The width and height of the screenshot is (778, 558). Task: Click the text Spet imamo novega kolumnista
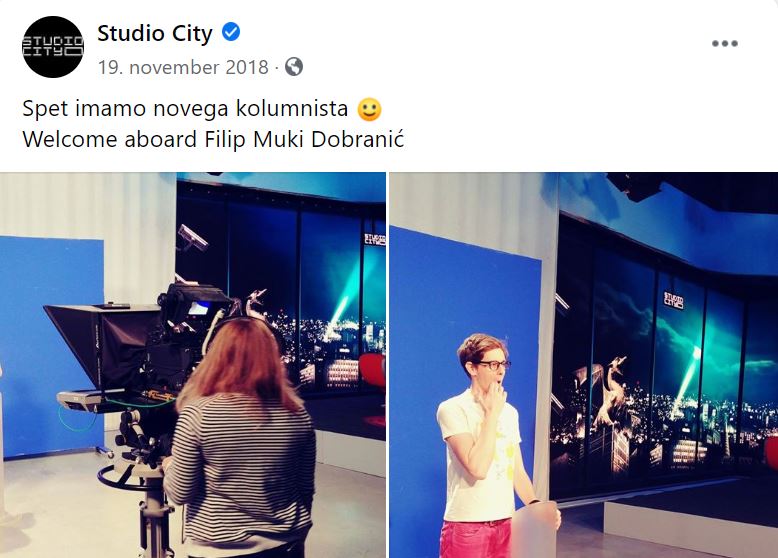coord(185,109)
